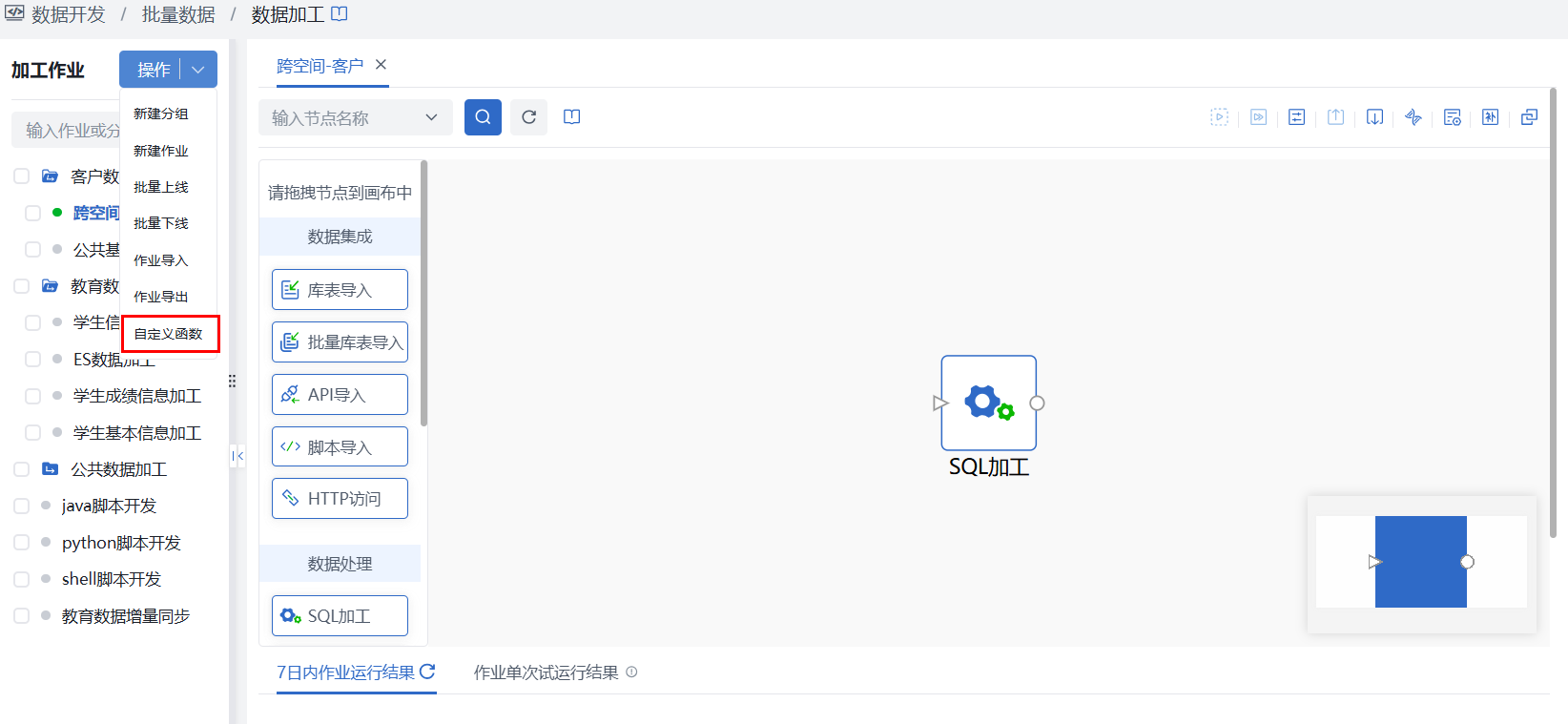This screenshot has width=1568, height=724.
Task: Select the 跨空间-客户 tab
Action: (320, 66)
